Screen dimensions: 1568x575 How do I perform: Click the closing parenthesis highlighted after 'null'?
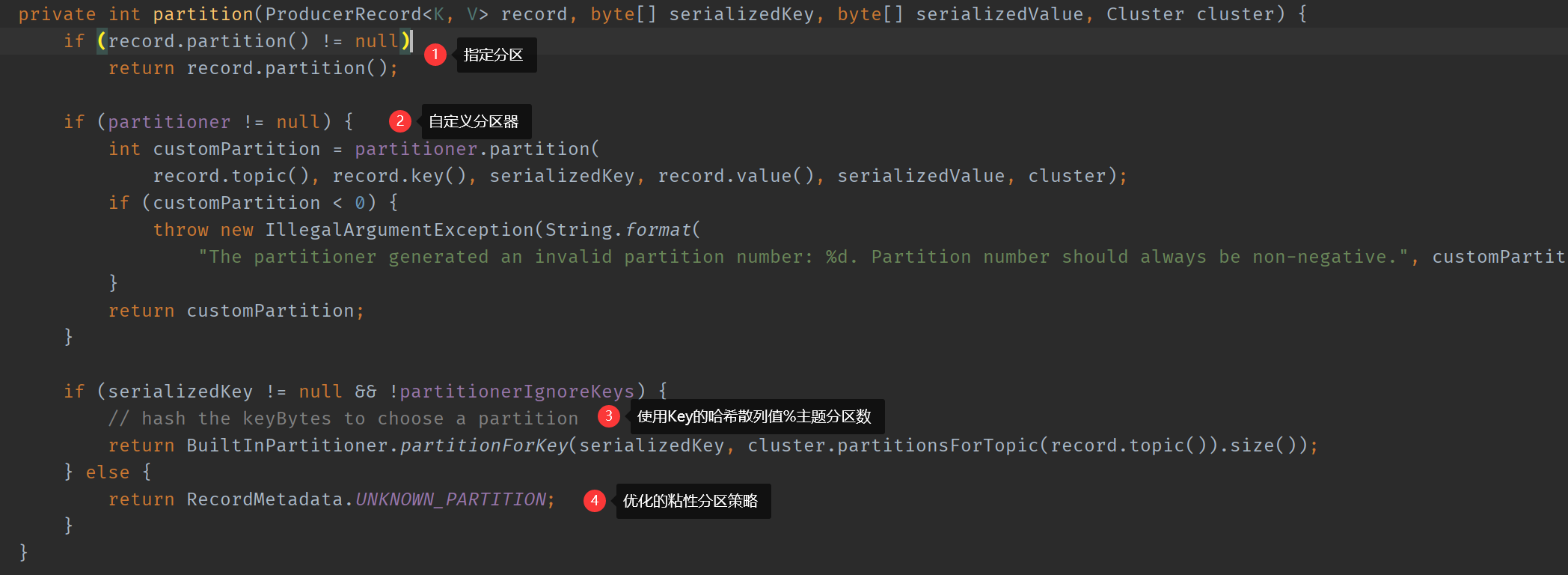pyautogui.click(x=405, y=41)
